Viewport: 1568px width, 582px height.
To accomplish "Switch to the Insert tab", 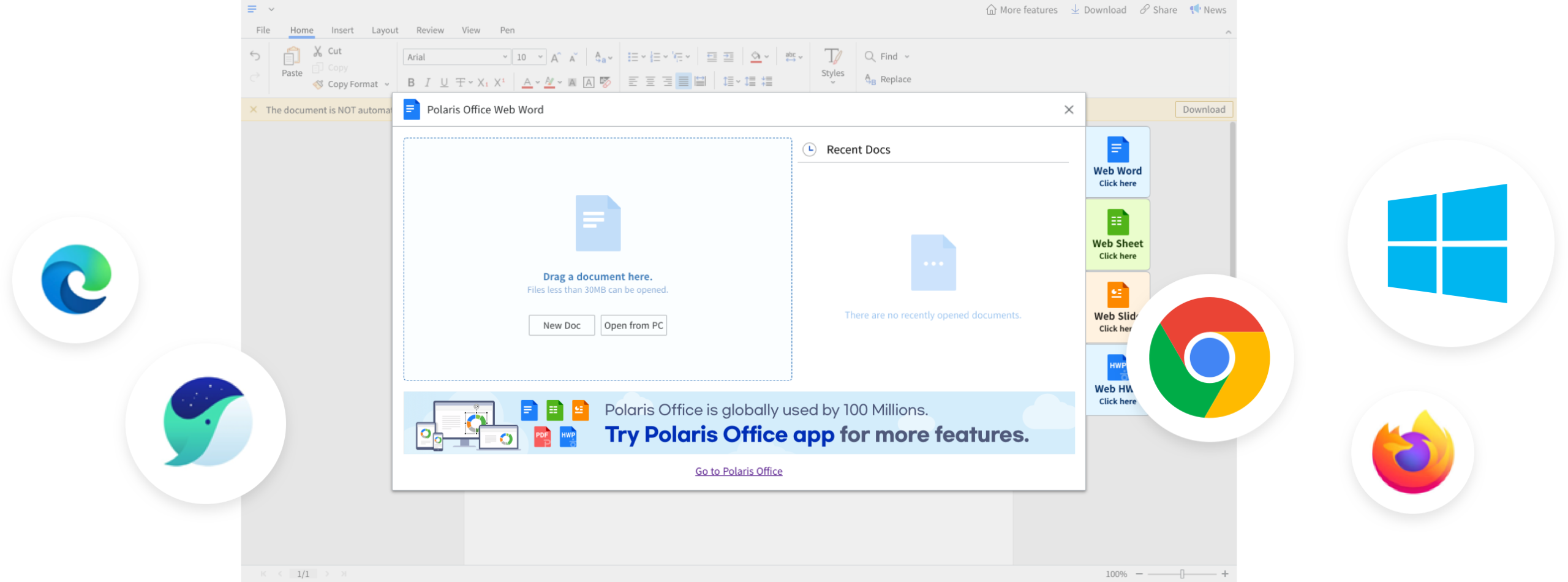I will tap(342, 30).
